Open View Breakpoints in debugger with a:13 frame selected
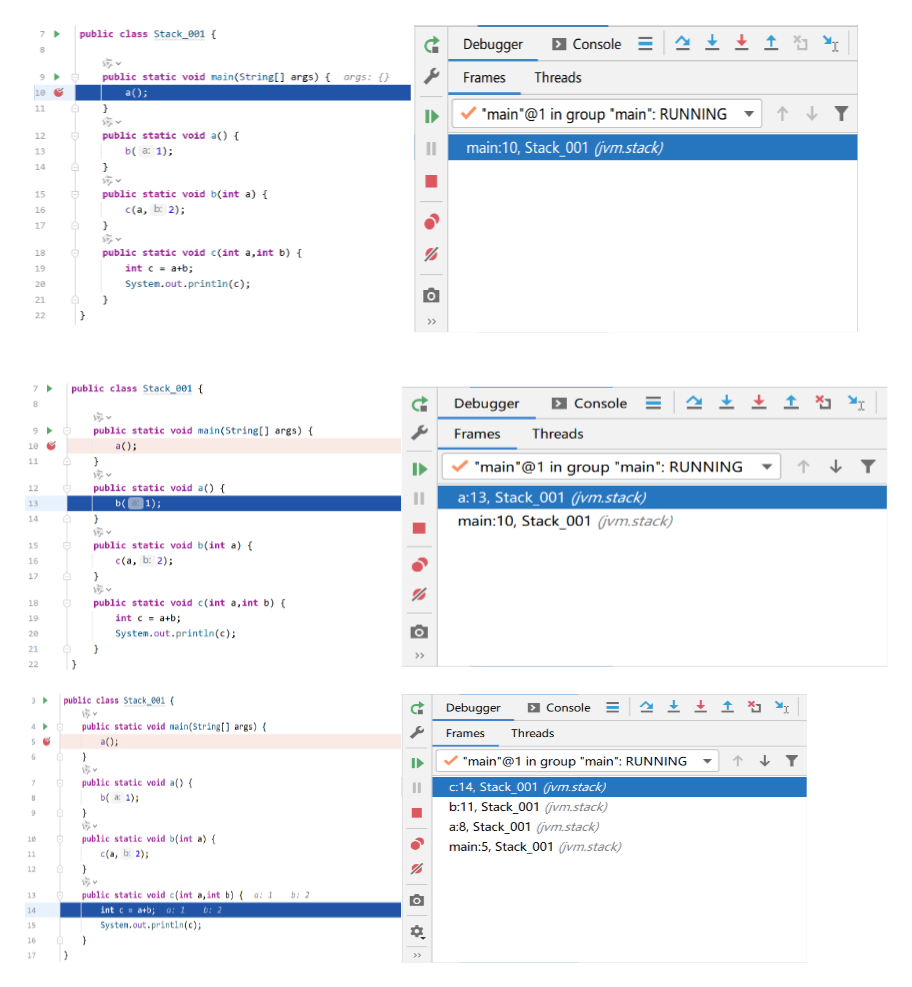This screenshot has width=912, height=987. [x=419, y=565]
